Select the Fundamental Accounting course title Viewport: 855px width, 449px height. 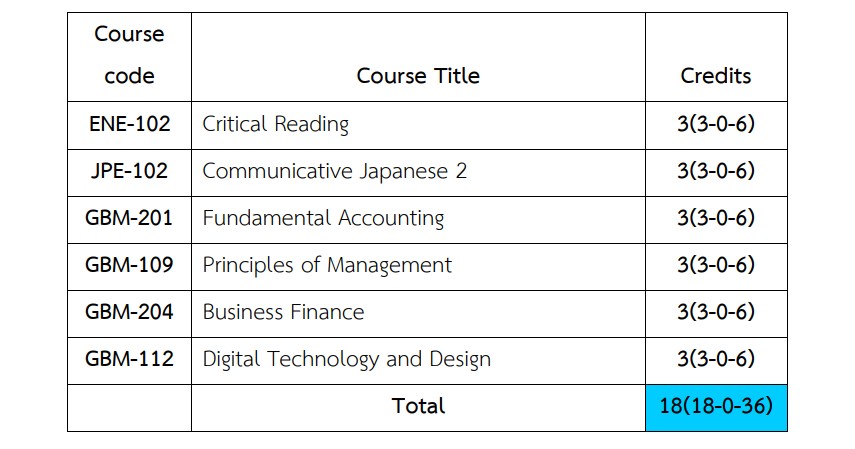(323, 218)
